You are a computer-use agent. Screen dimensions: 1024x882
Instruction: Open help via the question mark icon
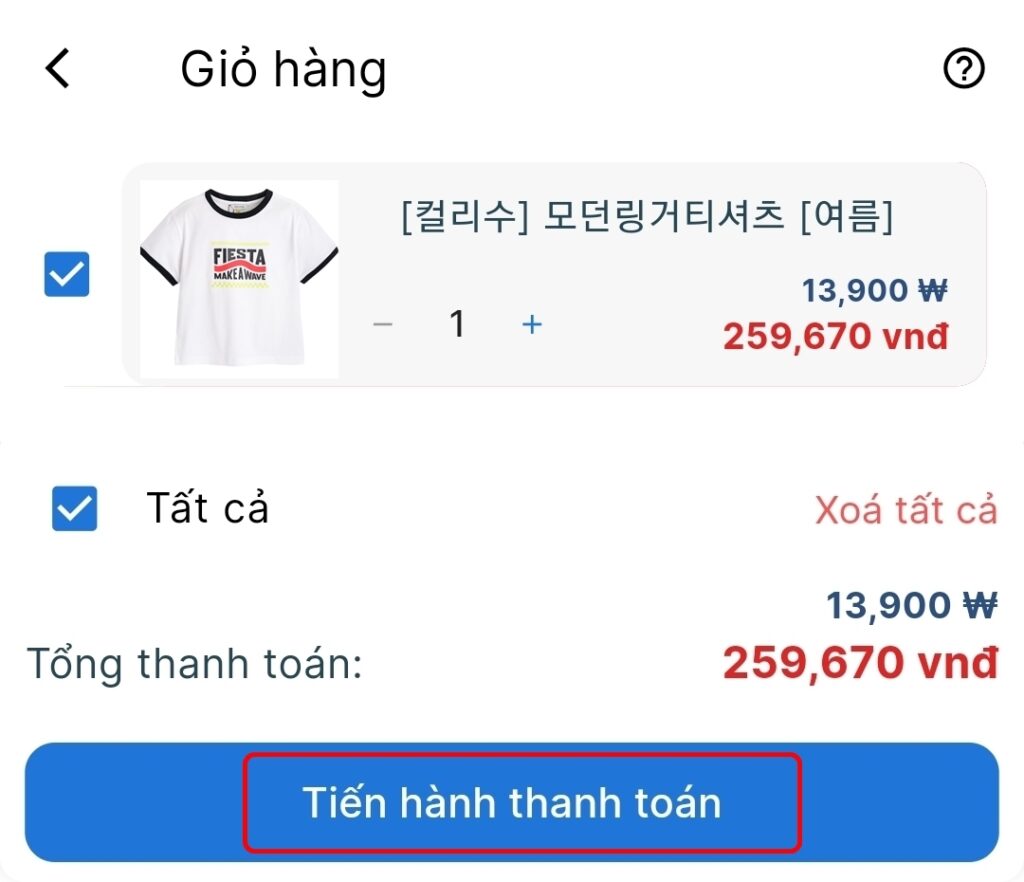[x=963, y=68]
